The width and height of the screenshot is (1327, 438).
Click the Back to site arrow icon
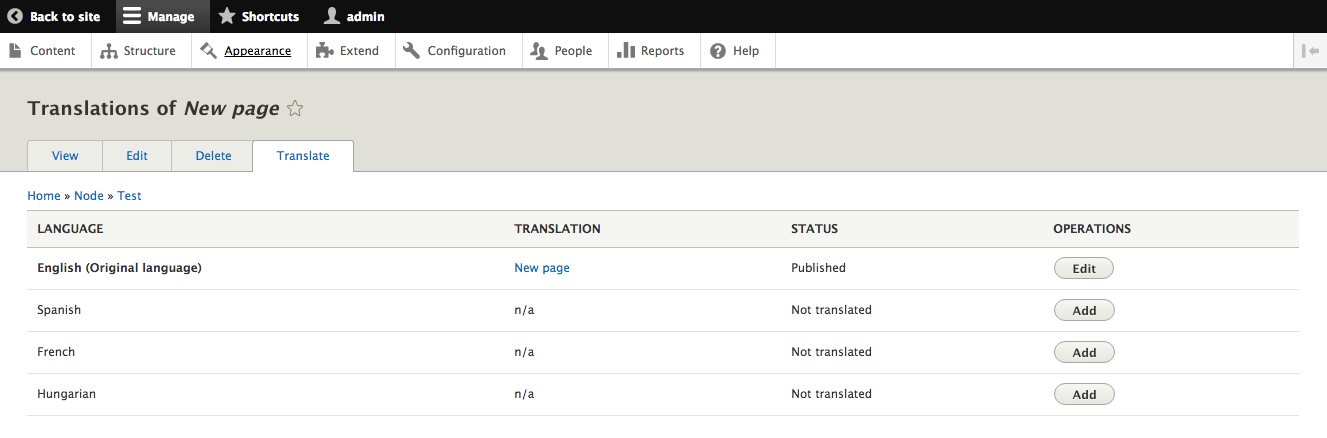(x=15, y=16)
